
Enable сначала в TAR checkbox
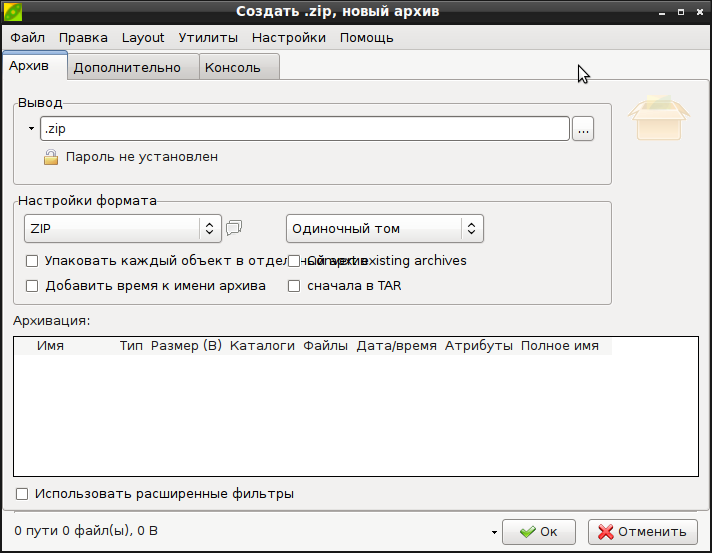(x=294, y=286)
